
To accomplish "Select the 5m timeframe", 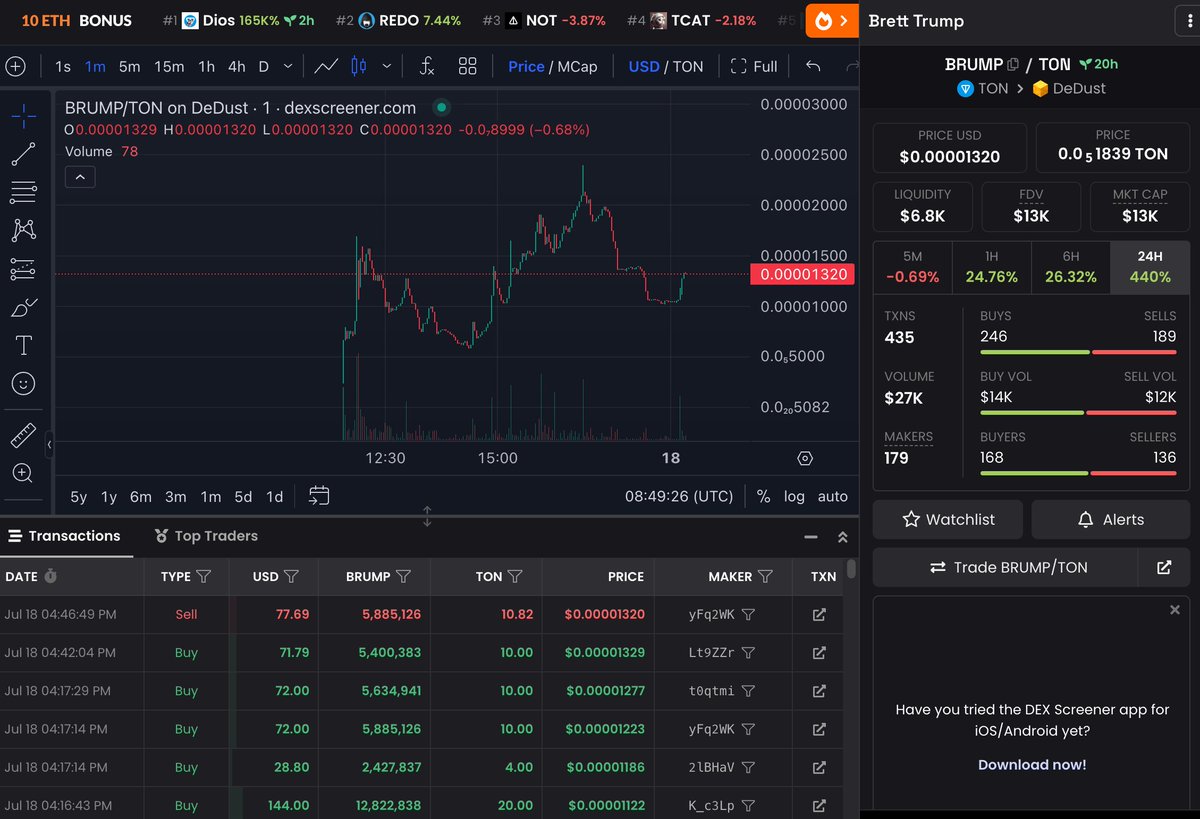I will click(x=129, y=66).
